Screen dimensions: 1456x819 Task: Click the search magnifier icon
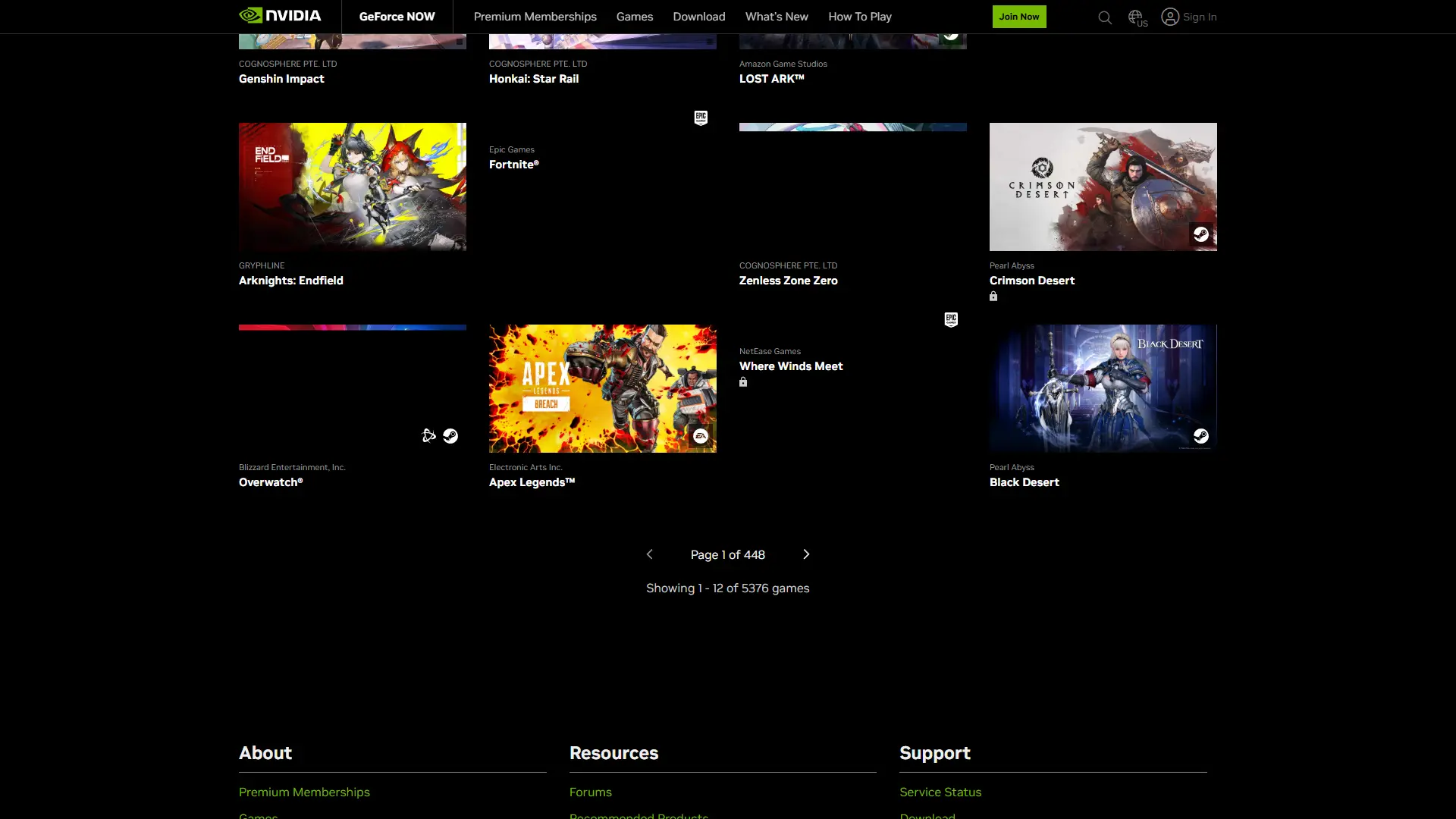tap(1104, 17)
